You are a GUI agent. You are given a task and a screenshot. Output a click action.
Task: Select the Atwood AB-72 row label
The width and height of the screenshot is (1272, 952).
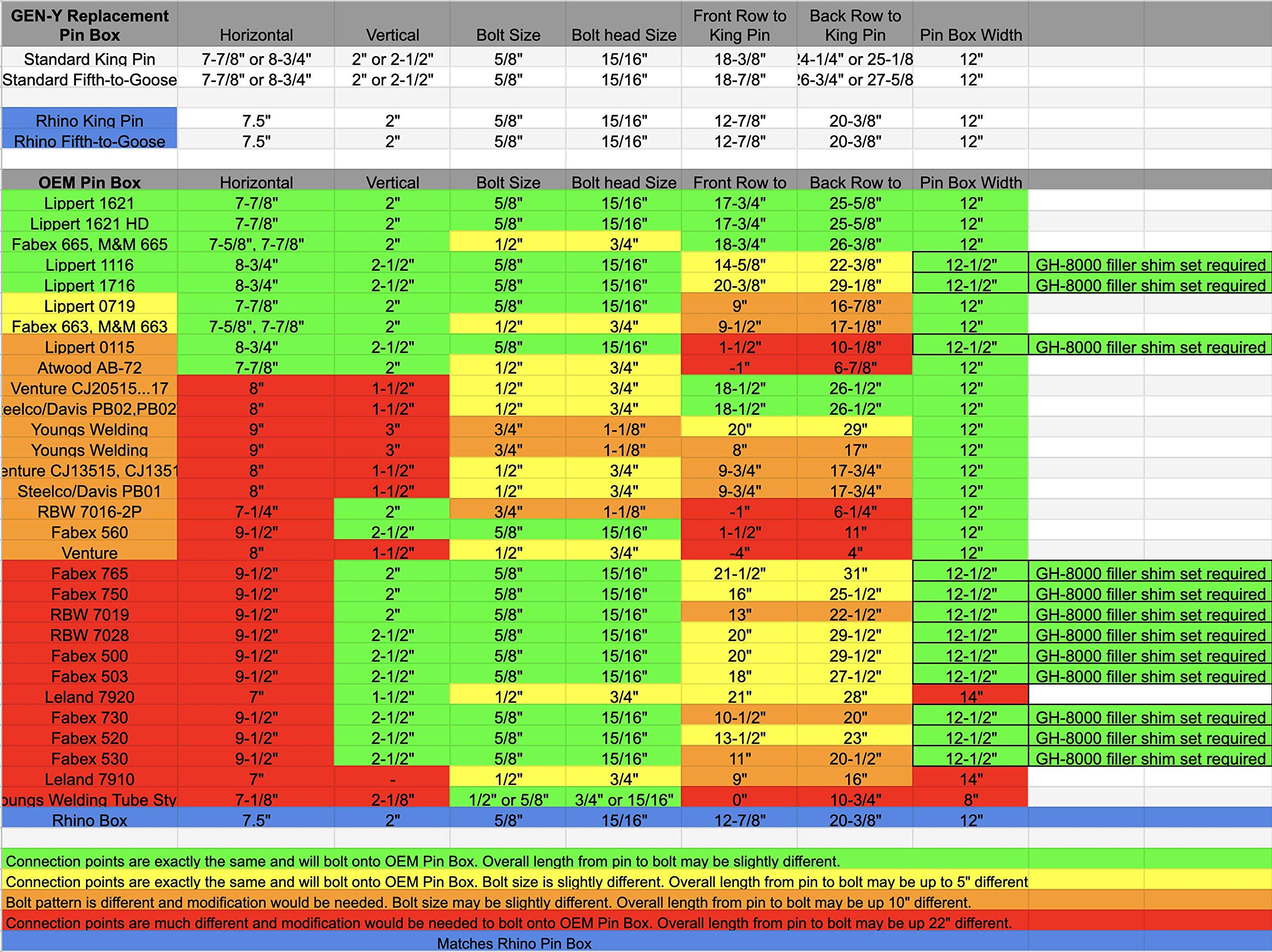[x=89, y=368]
